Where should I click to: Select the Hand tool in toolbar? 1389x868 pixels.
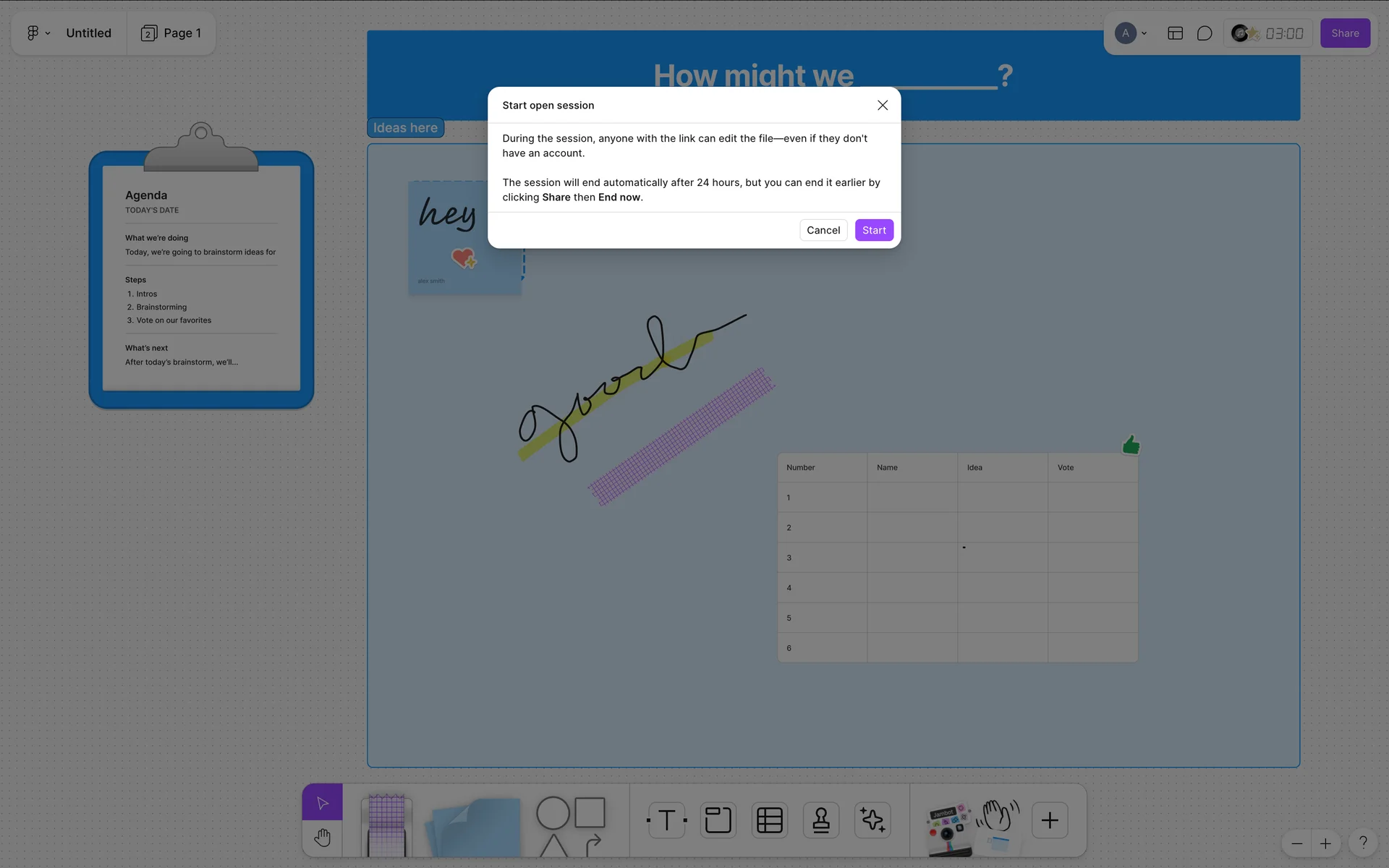[322, 838]
